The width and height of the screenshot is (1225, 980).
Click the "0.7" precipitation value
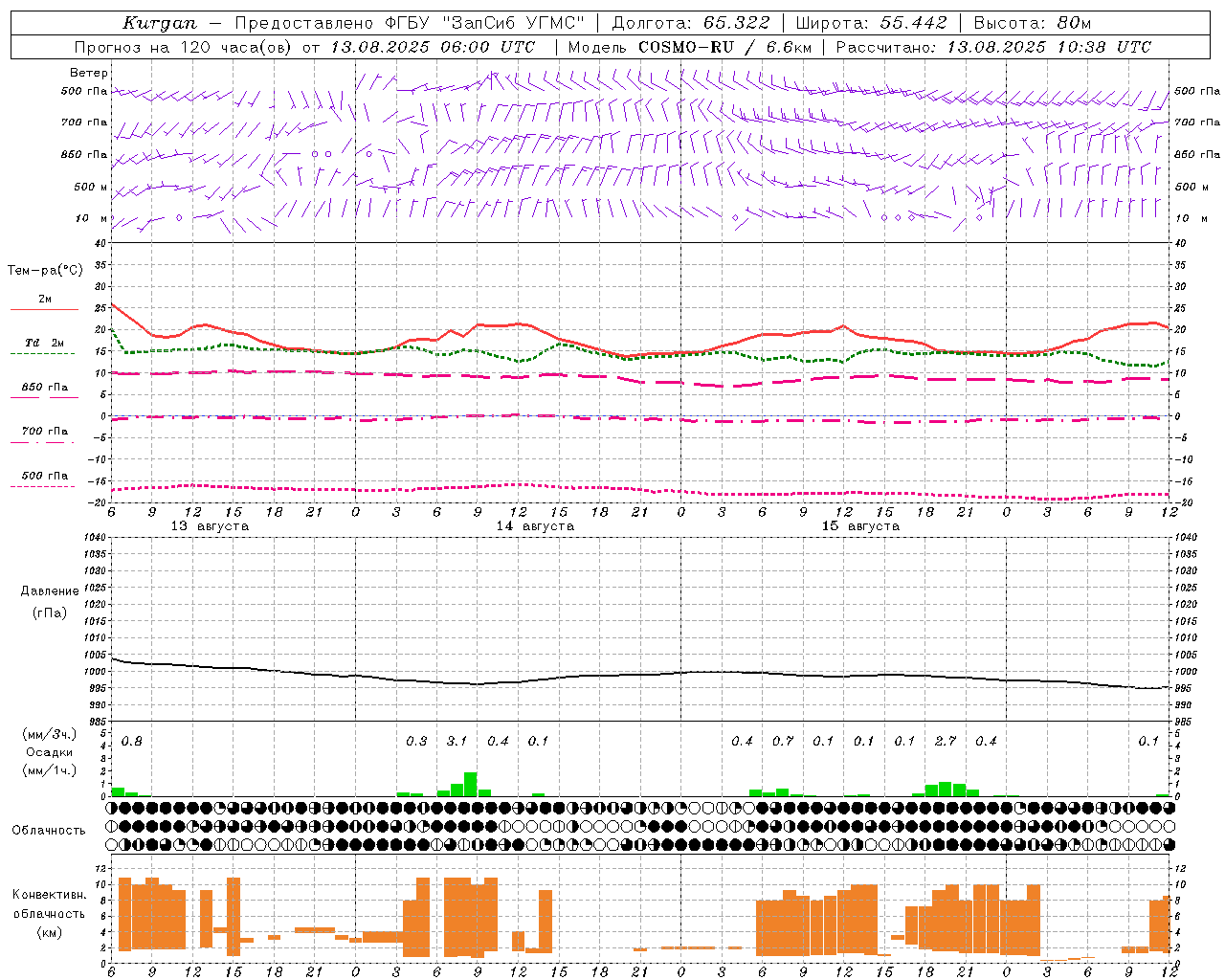[x=783, y=742]
